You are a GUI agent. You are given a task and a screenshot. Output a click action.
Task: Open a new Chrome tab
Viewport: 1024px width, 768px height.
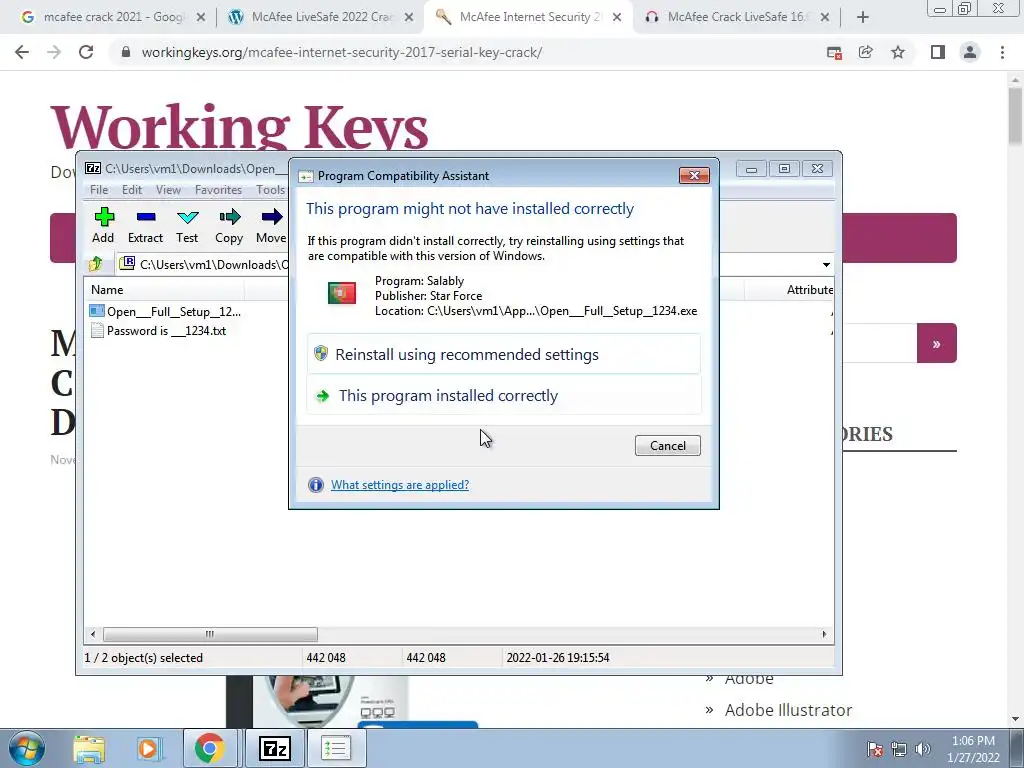(863, 18)
